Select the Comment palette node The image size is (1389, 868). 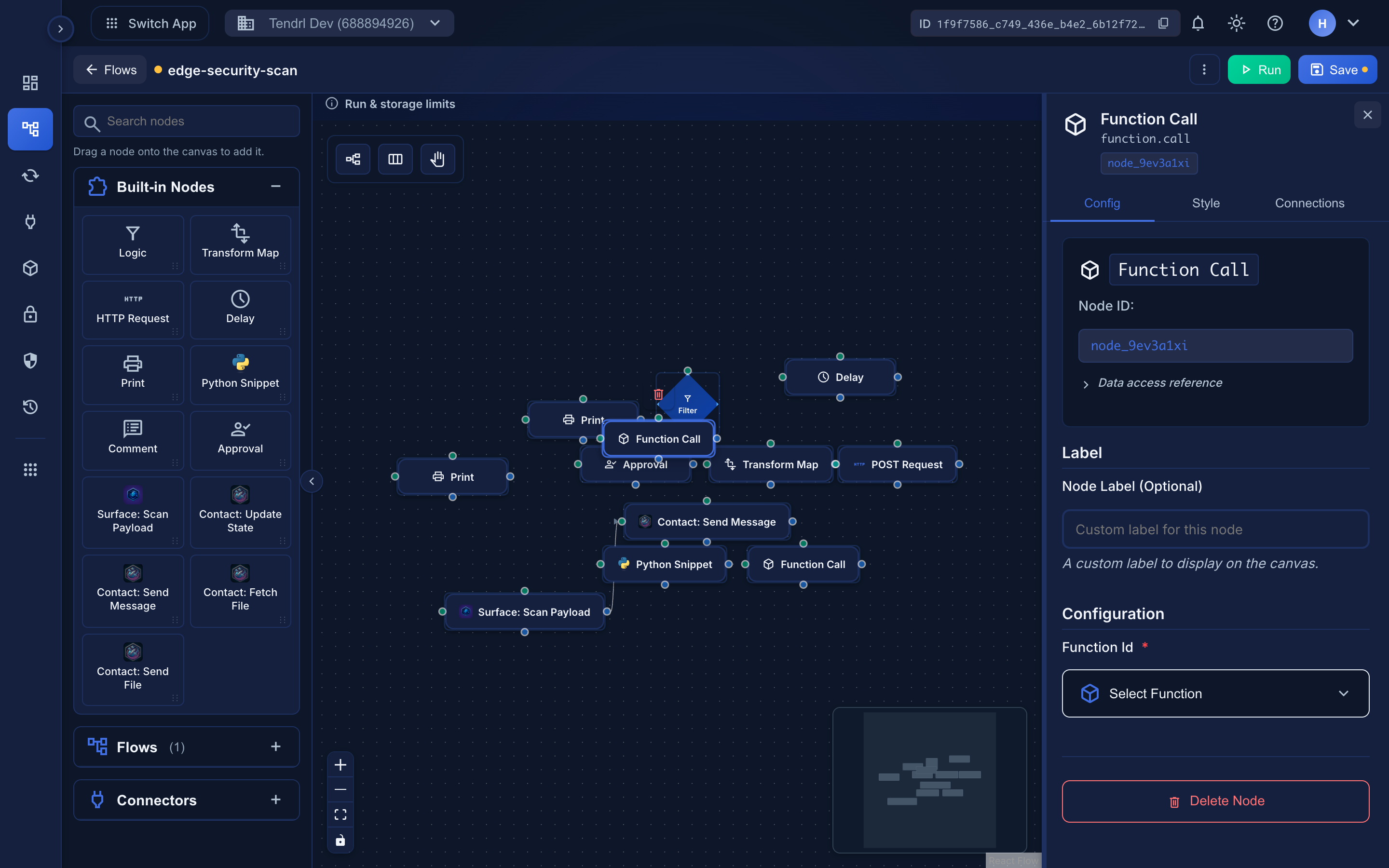pos(133,440)
